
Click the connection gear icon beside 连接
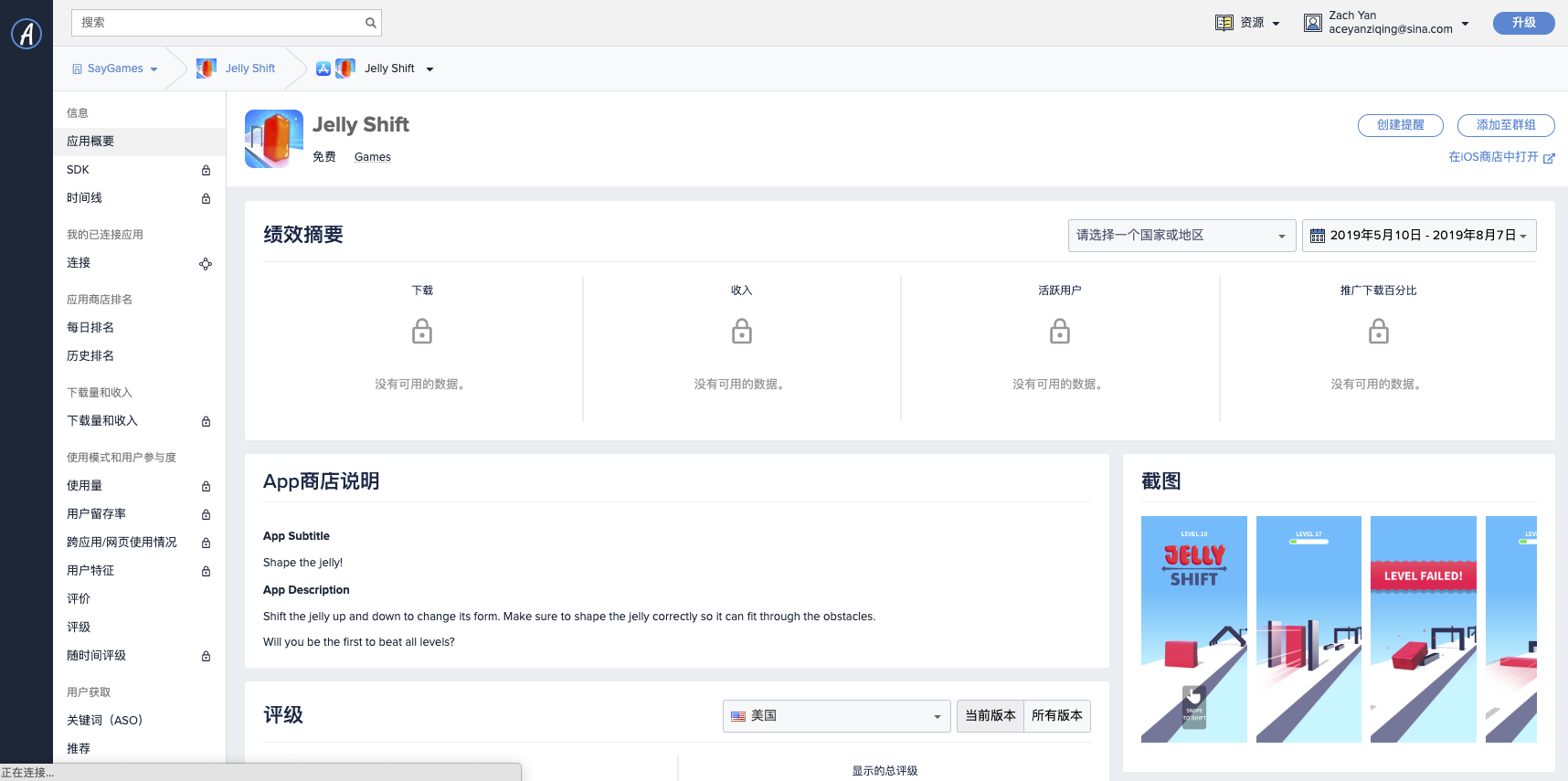coord(206,263)
